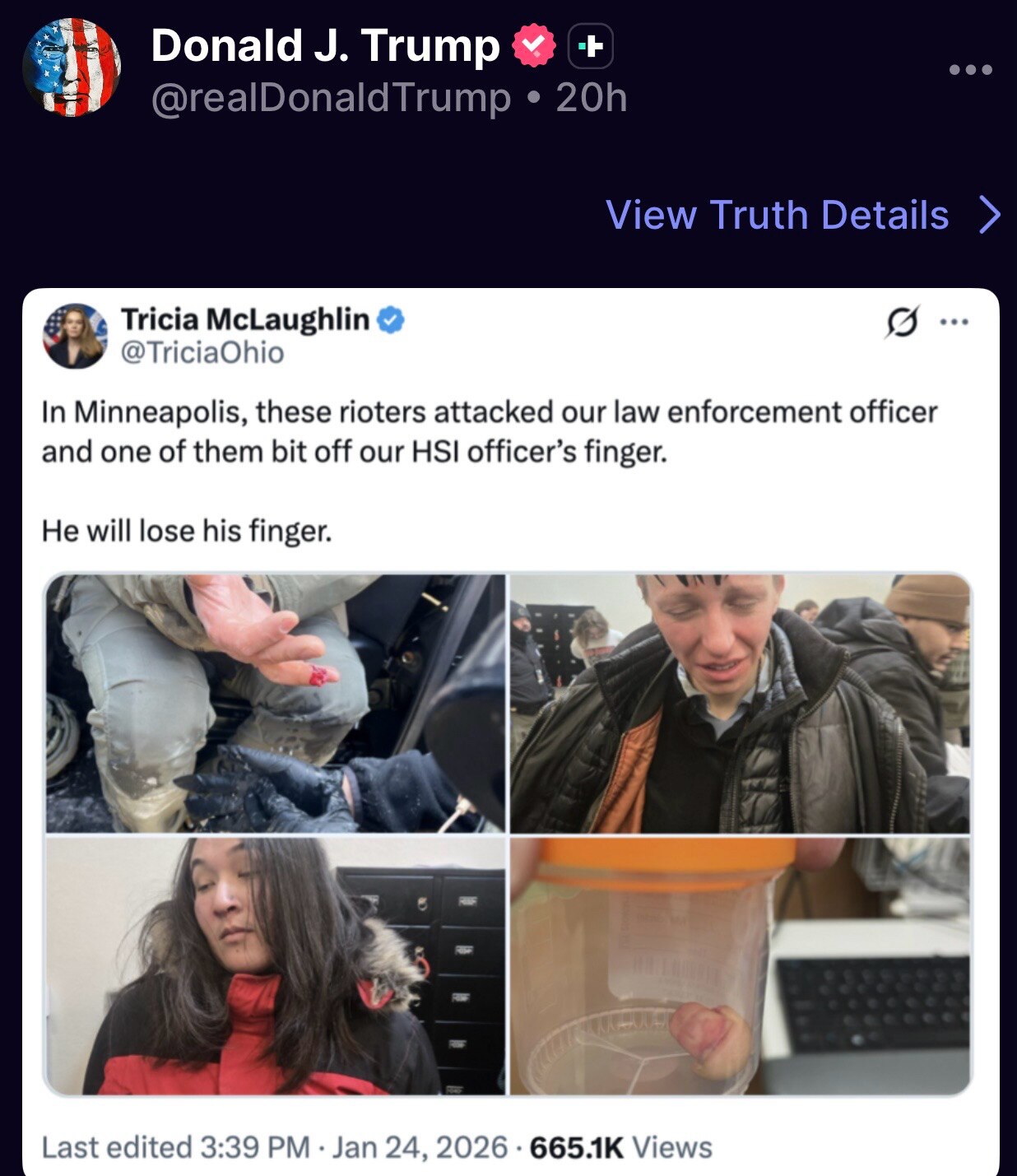Open the three-dot options menu on the Truth post
This screenshot has width=1017, height=1176.
tap(970, 70)
